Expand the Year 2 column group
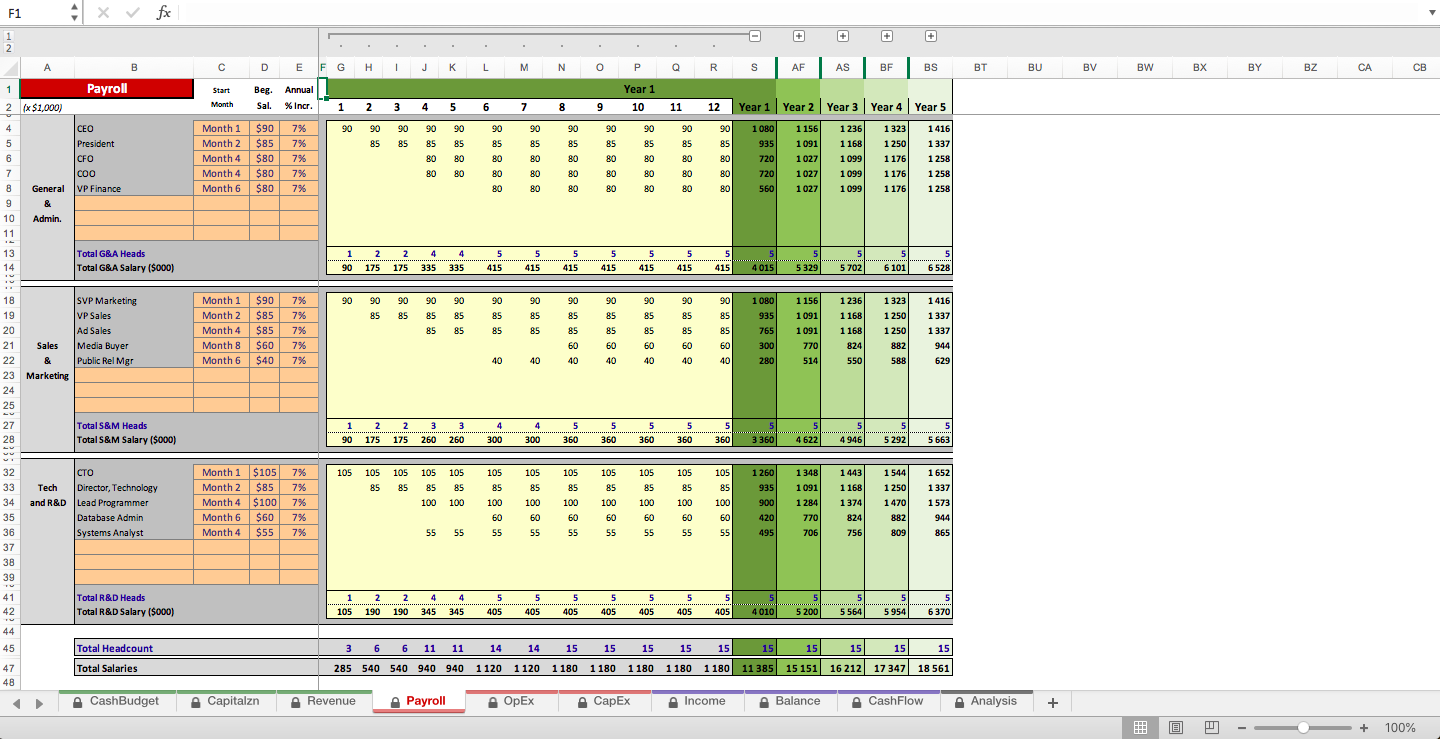 click(x=799, y=36)
